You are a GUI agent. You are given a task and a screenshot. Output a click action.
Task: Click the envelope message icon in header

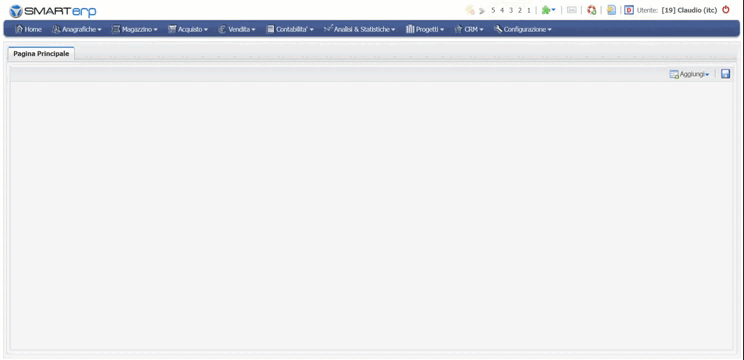click(571, 10)
